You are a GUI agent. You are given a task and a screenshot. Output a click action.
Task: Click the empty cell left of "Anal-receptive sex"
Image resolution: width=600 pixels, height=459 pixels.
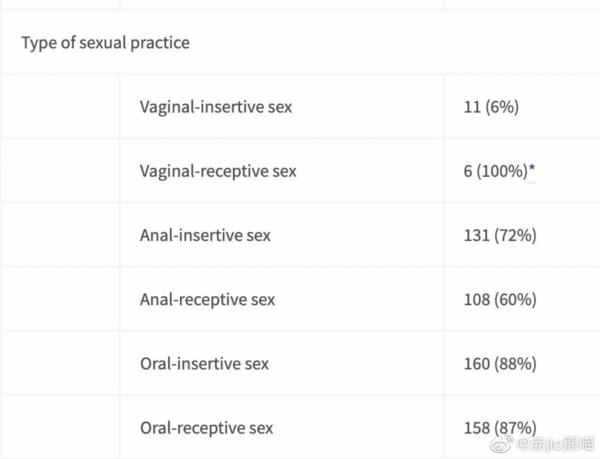[x=60, y=299]
